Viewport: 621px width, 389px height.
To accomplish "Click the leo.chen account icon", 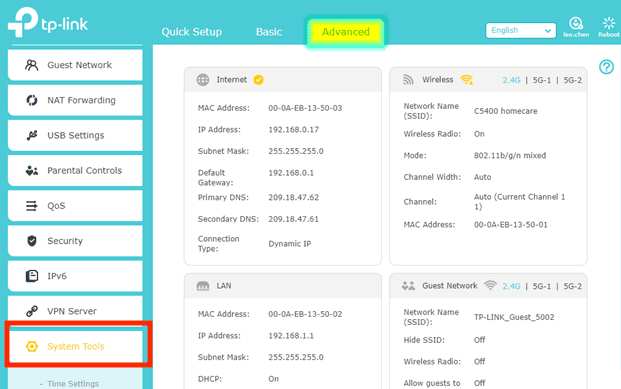I will [576, 24].
